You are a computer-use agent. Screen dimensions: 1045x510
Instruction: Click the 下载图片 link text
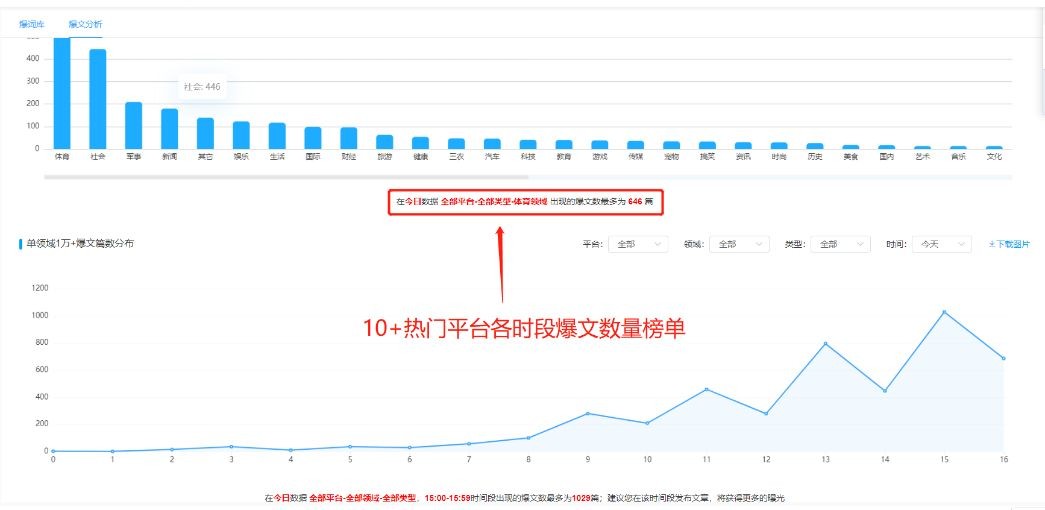coord(1014,244)
